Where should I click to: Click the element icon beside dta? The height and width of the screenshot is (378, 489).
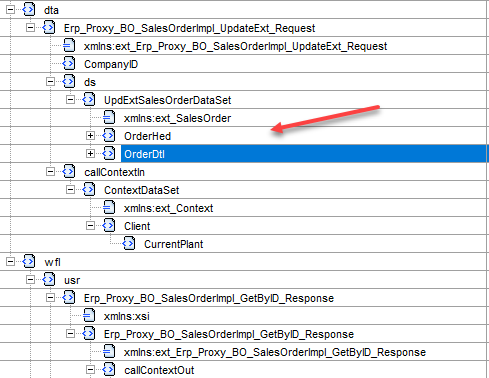(29, 10)
